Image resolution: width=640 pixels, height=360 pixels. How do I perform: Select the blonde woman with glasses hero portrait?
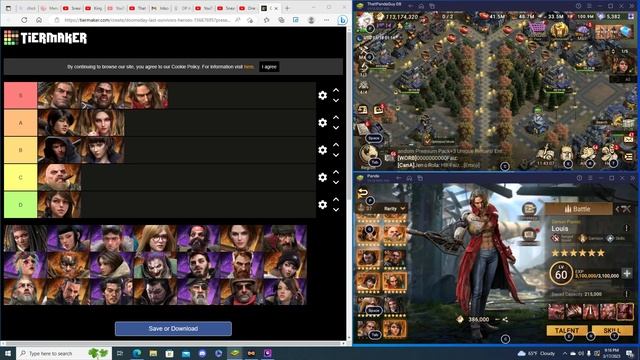(156, 238)
